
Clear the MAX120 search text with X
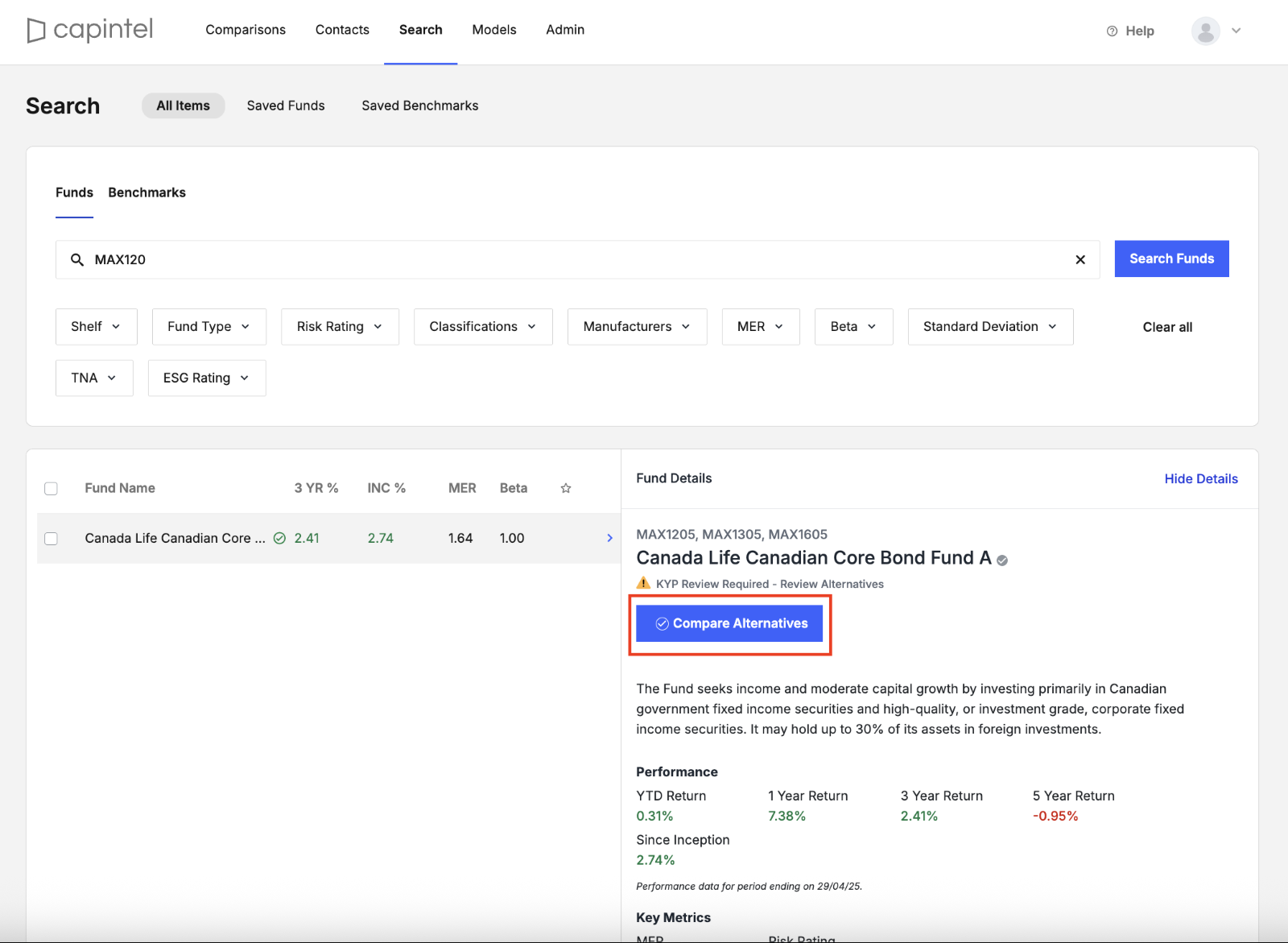click(1080, 259)
